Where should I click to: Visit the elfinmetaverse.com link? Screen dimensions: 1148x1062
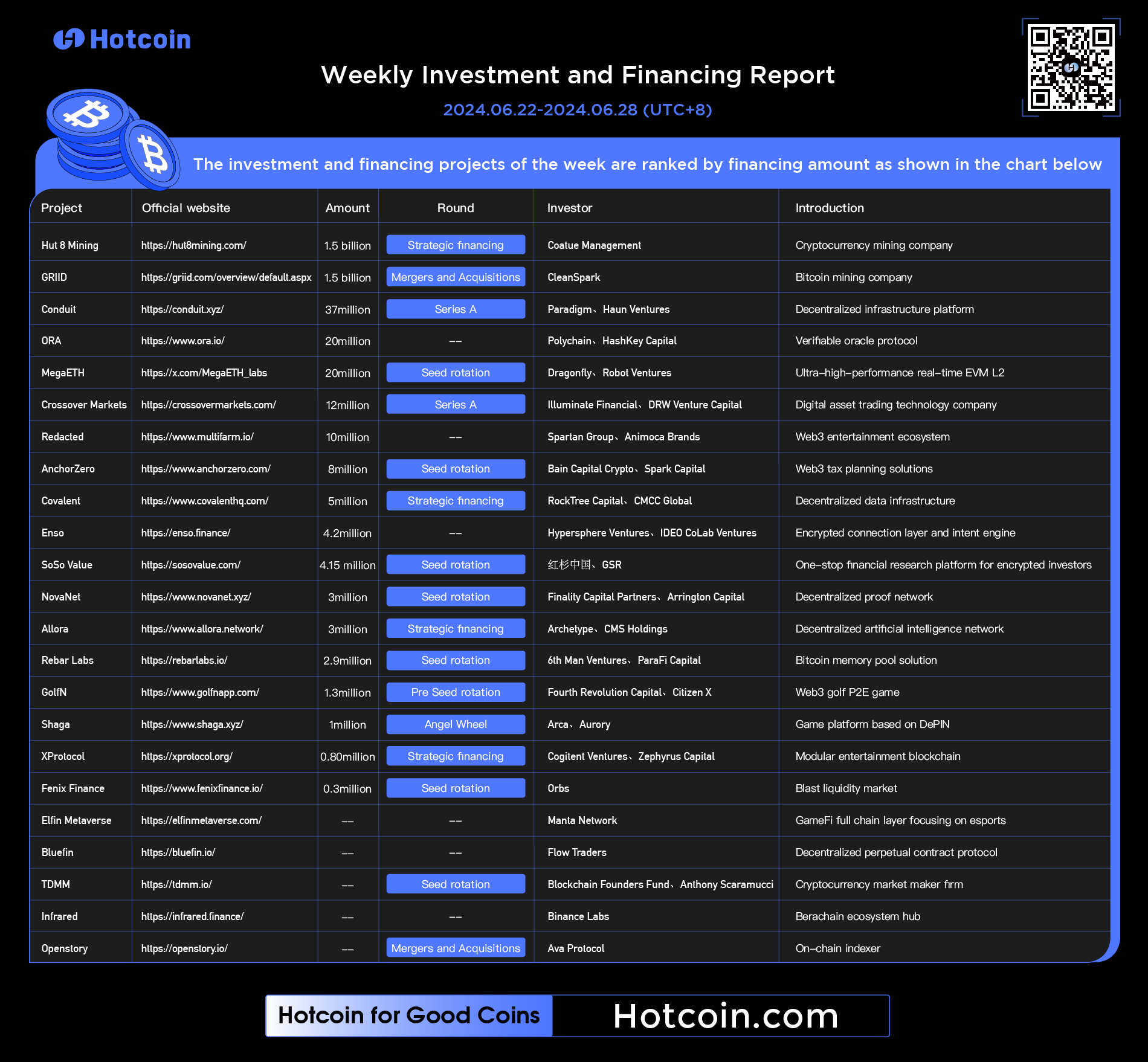click(x=201, y=820)
